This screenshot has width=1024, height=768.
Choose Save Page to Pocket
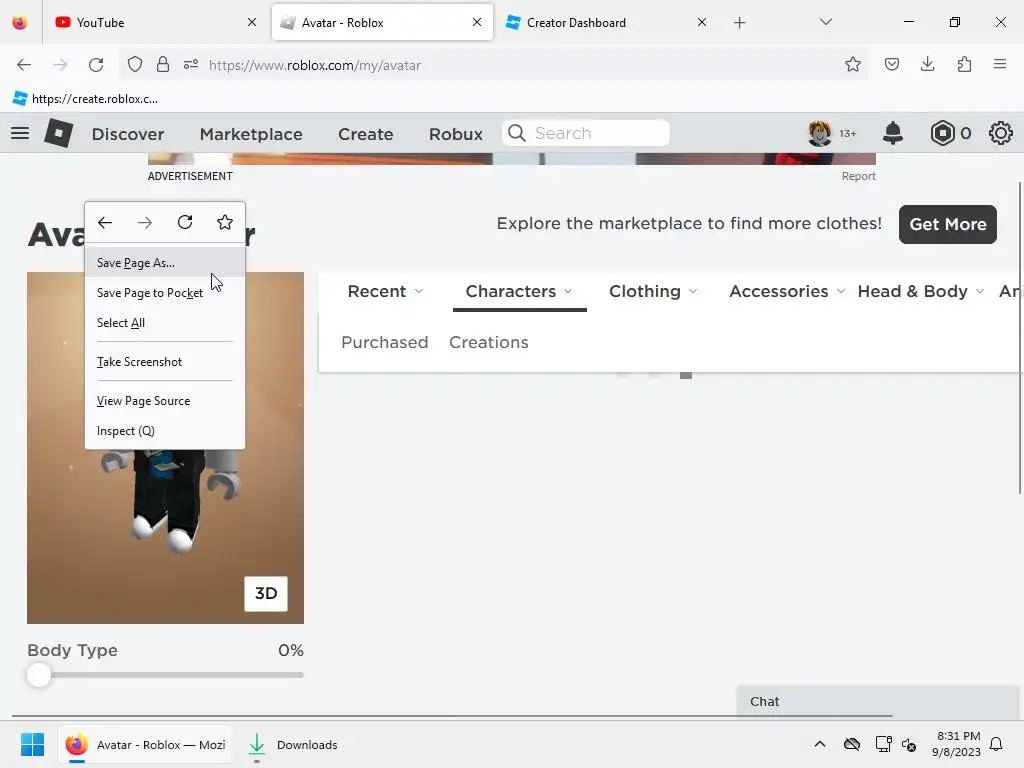165,293
